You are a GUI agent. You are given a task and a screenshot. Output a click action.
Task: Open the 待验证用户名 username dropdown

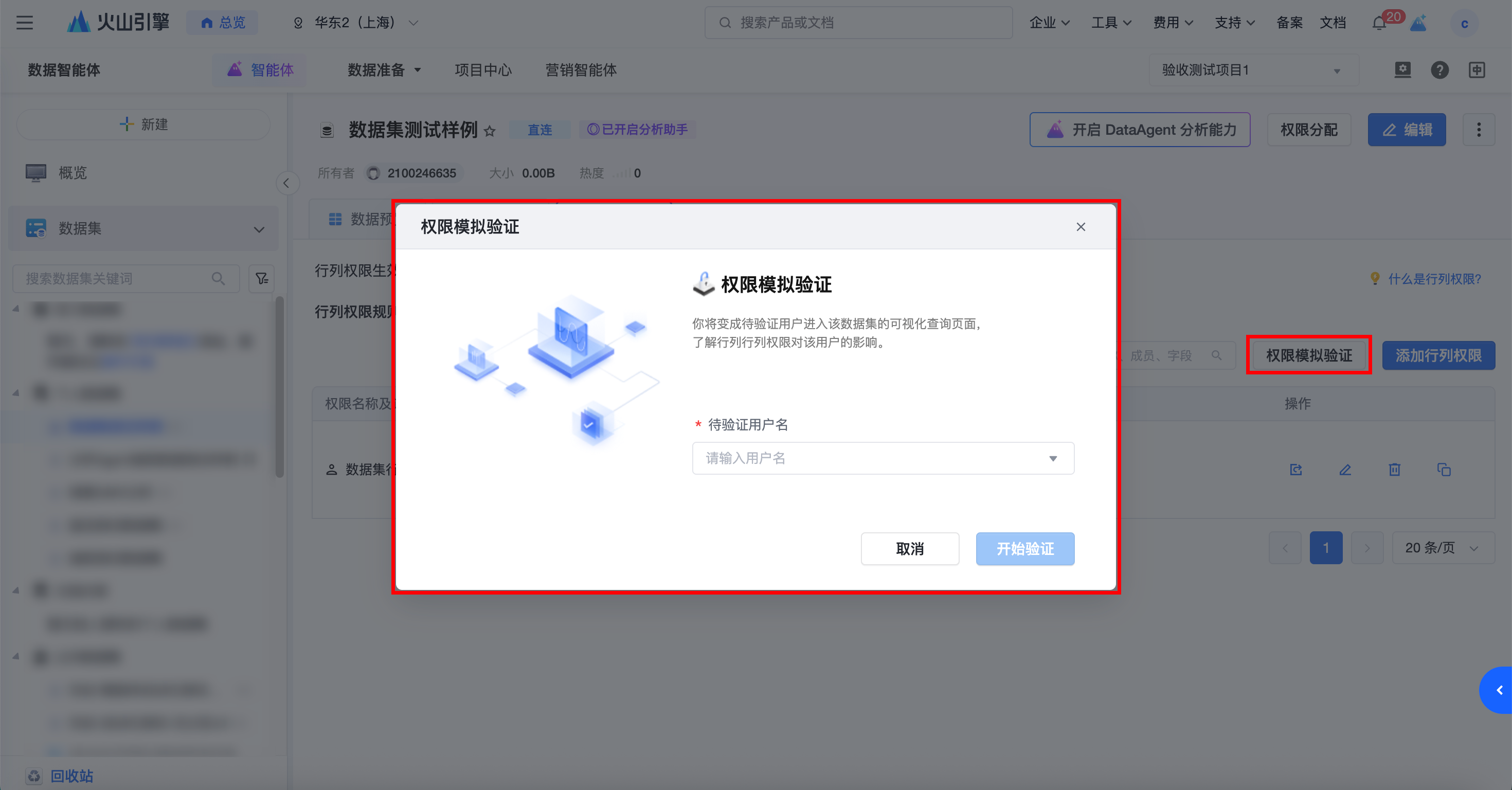pos(883,458)
